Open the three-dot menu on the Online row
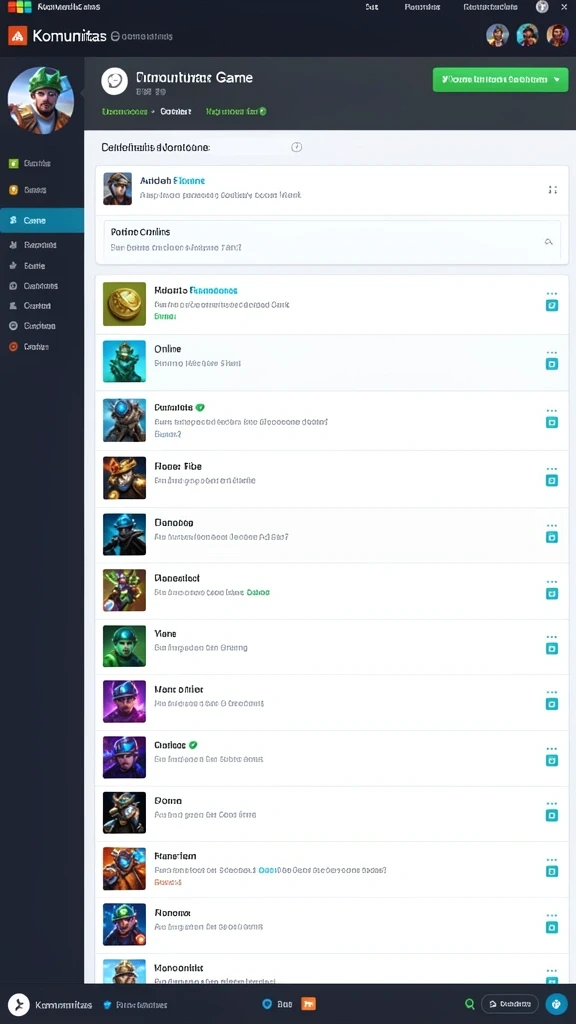Image resolution: width=576 pixels, height=1024 pixels. click(x=552, y=352)
